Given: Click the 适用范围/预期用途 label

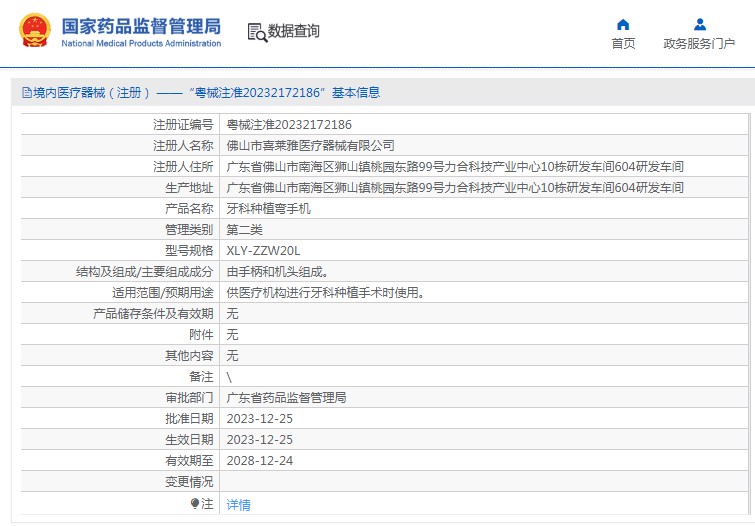Looking at the screenshot, I should point(163,293).
